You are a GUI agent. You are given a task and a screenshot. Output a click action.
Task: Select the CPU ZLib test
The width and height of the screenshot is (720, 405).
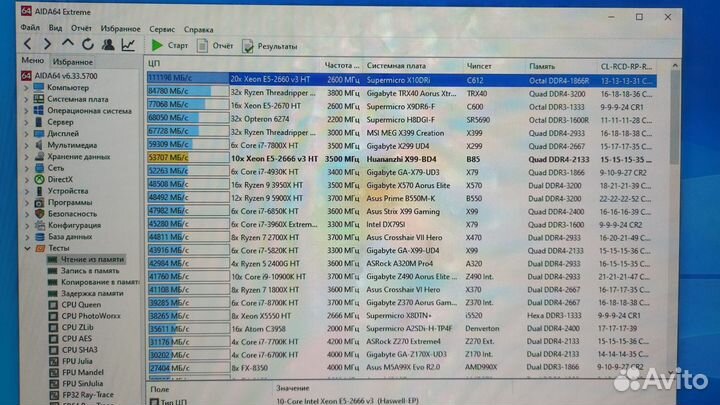[78, 327]
